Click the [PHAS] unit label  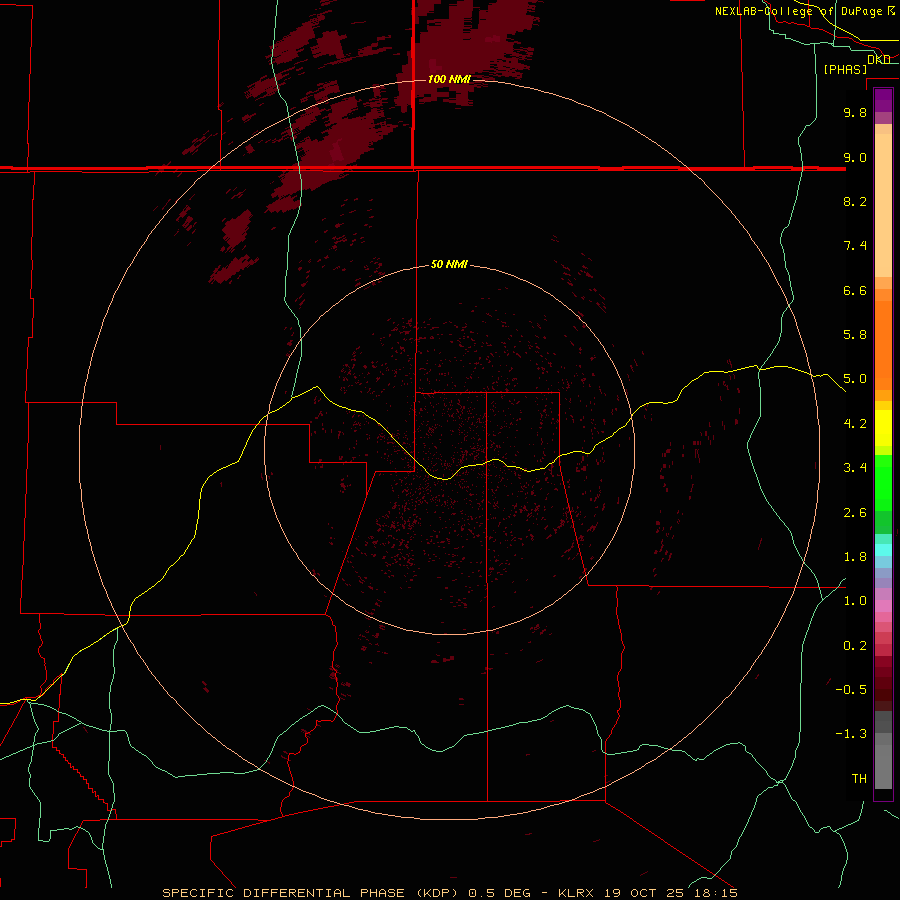(x=845, y=70)
